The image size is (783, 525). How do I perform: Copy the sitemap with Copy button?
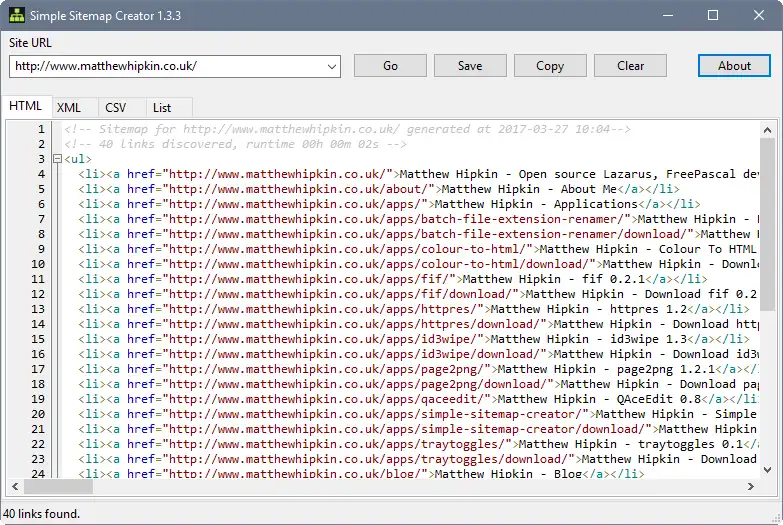(x=550, y=66)
